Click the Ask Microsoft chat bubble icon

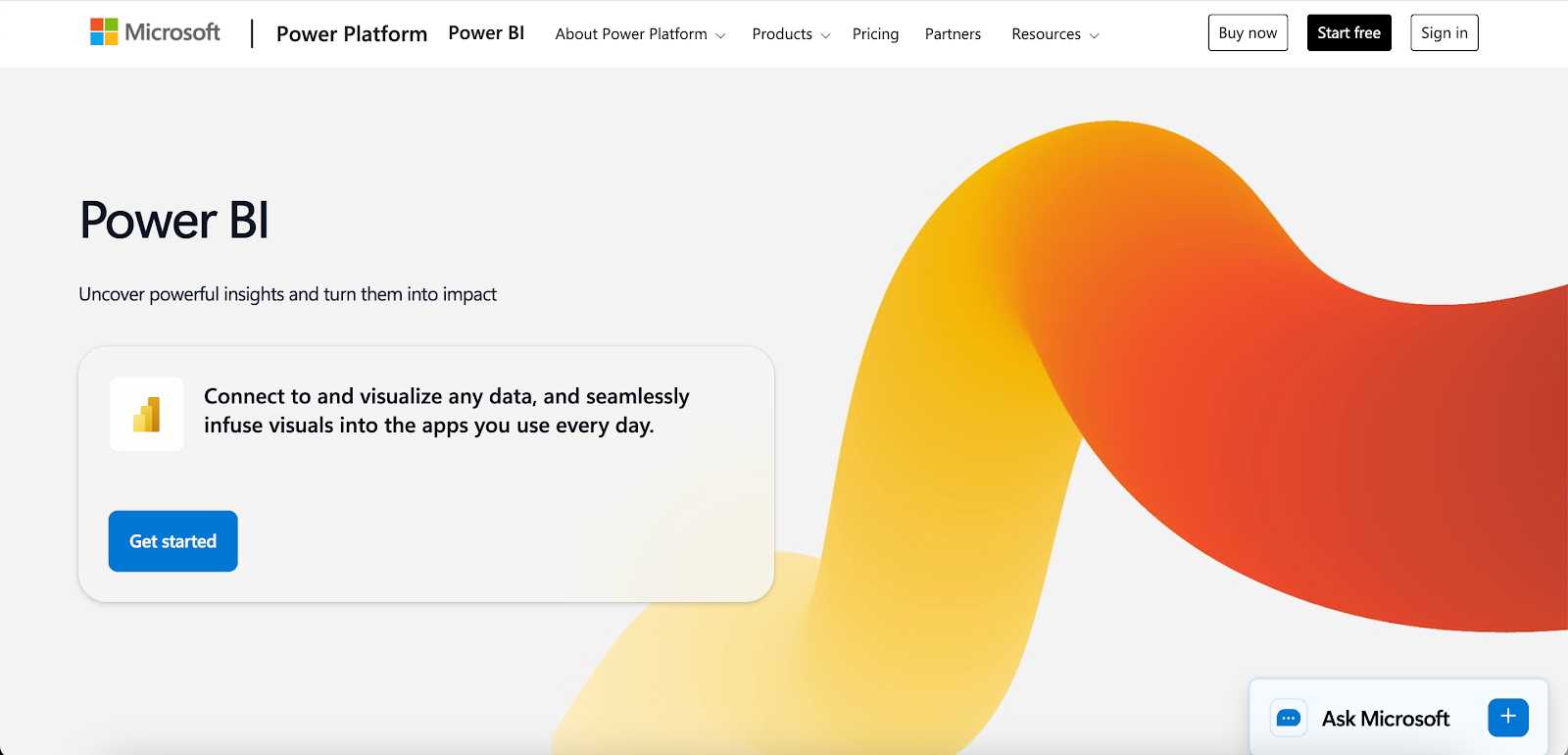(1289, 719)
